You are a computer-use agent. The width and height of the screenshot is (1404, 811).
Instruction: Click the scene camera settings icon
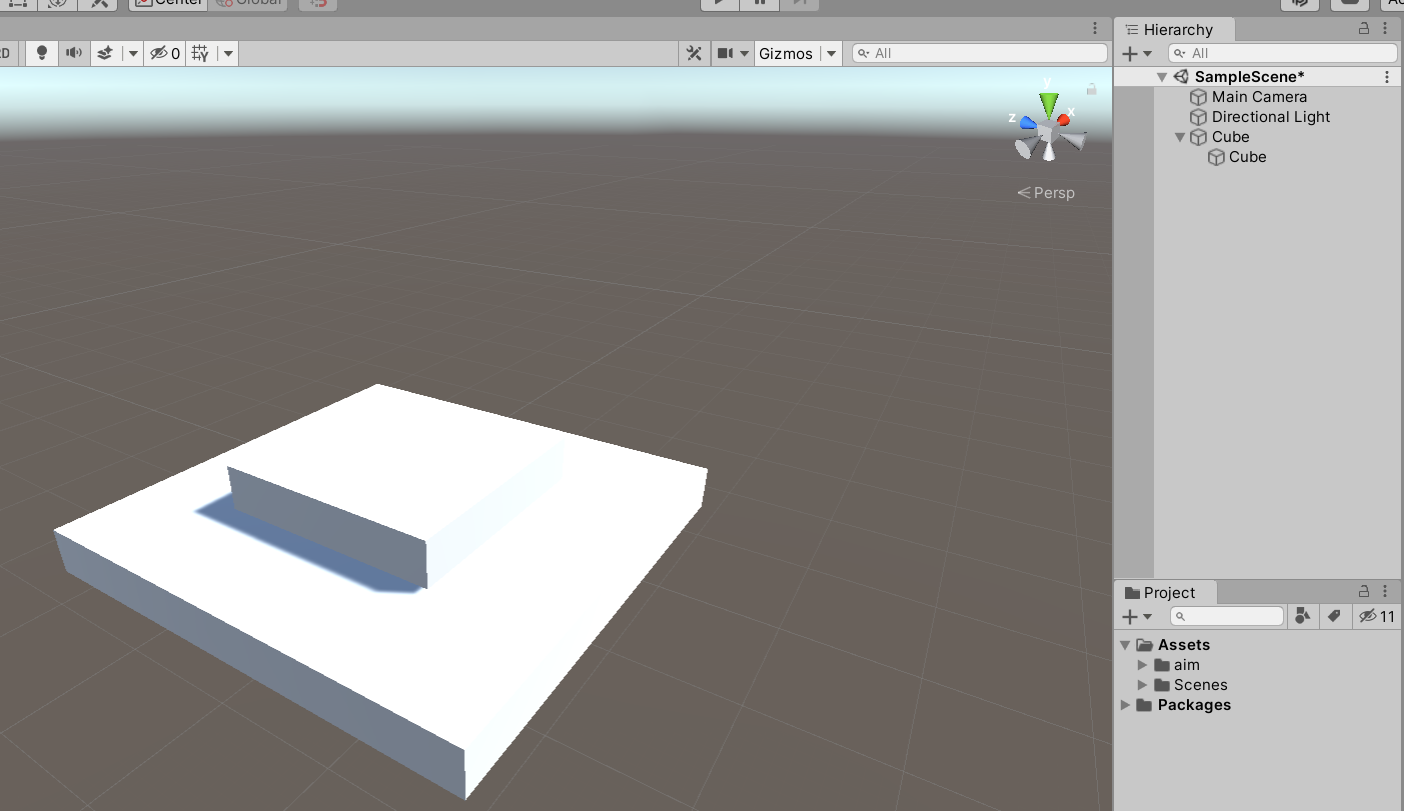click(725, 53)
